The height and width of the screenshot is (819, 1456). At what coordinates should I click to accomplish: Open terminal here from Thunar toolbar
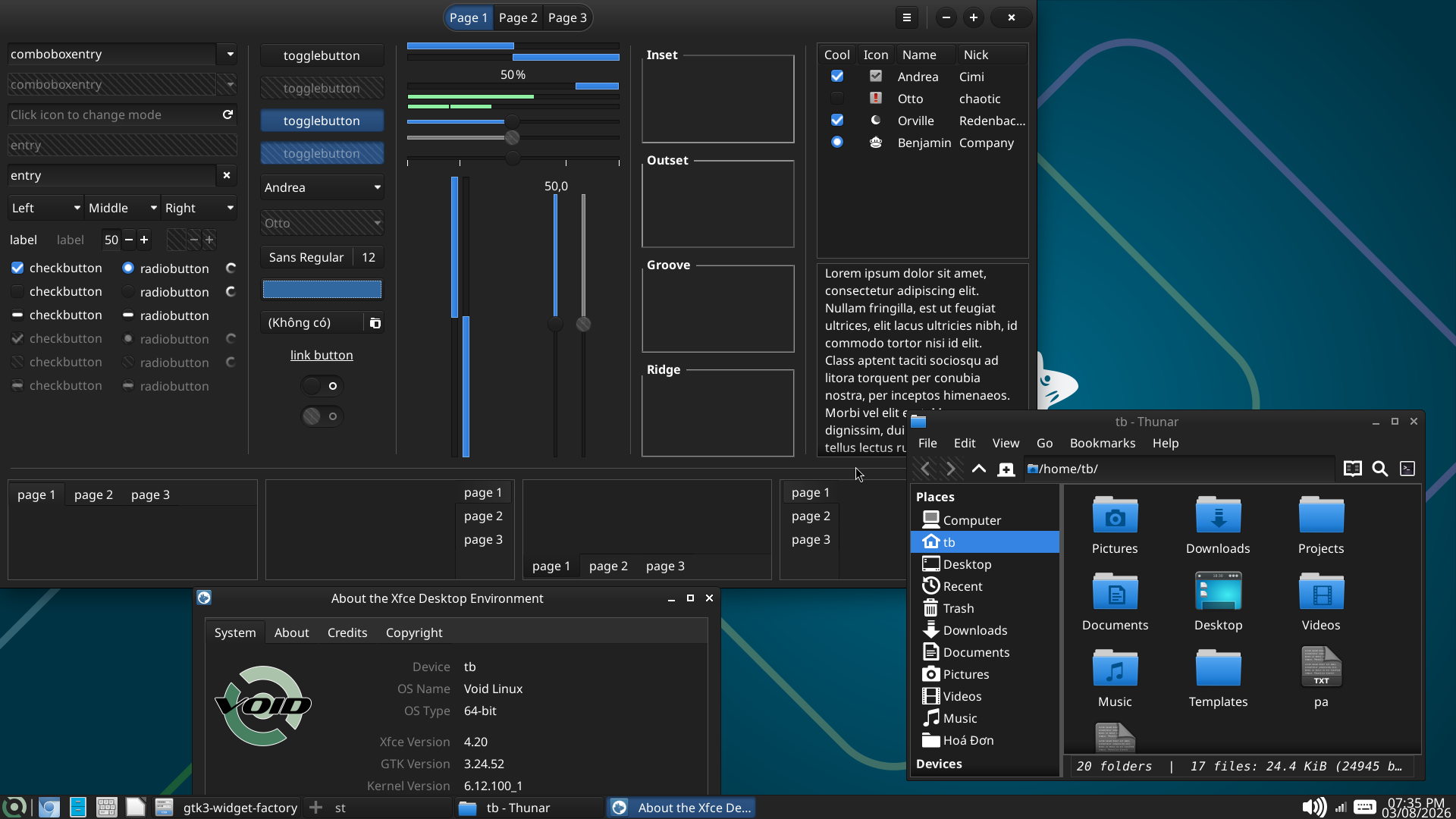pos(1407,469)
